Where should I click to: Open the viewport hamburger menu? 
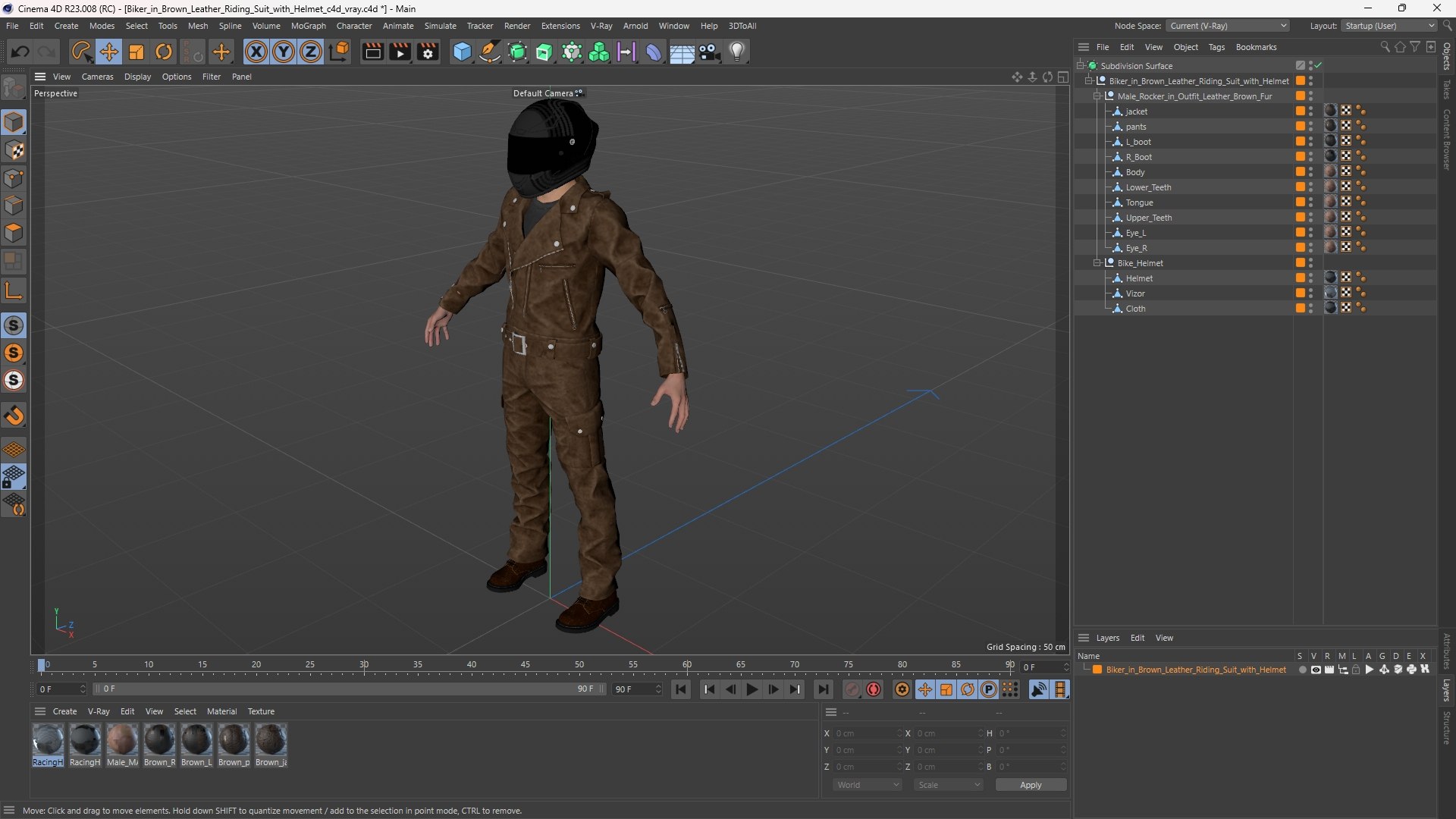point(40,77)
